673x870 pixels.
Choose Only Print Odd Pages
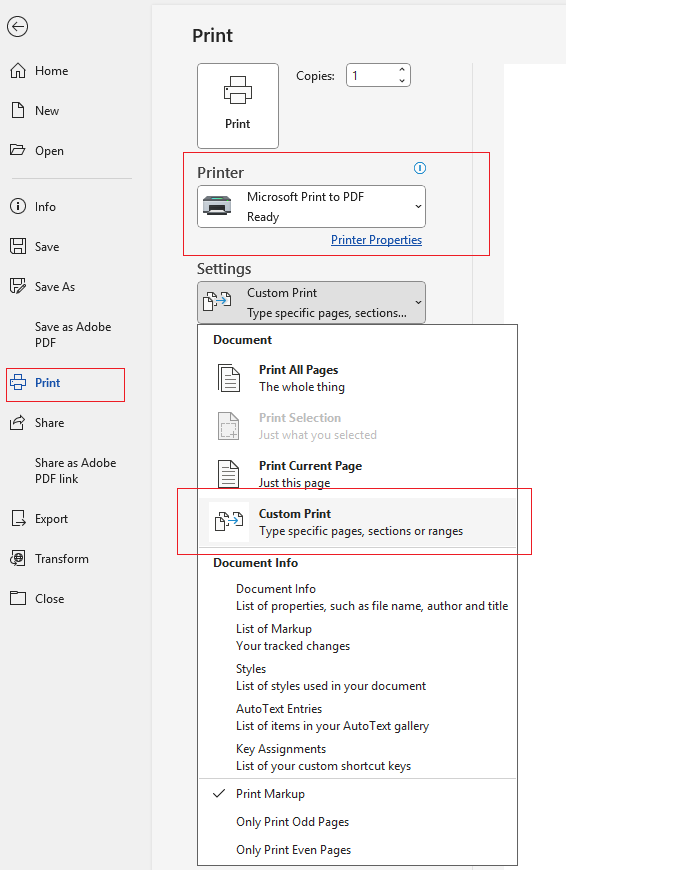coord(357,822)
